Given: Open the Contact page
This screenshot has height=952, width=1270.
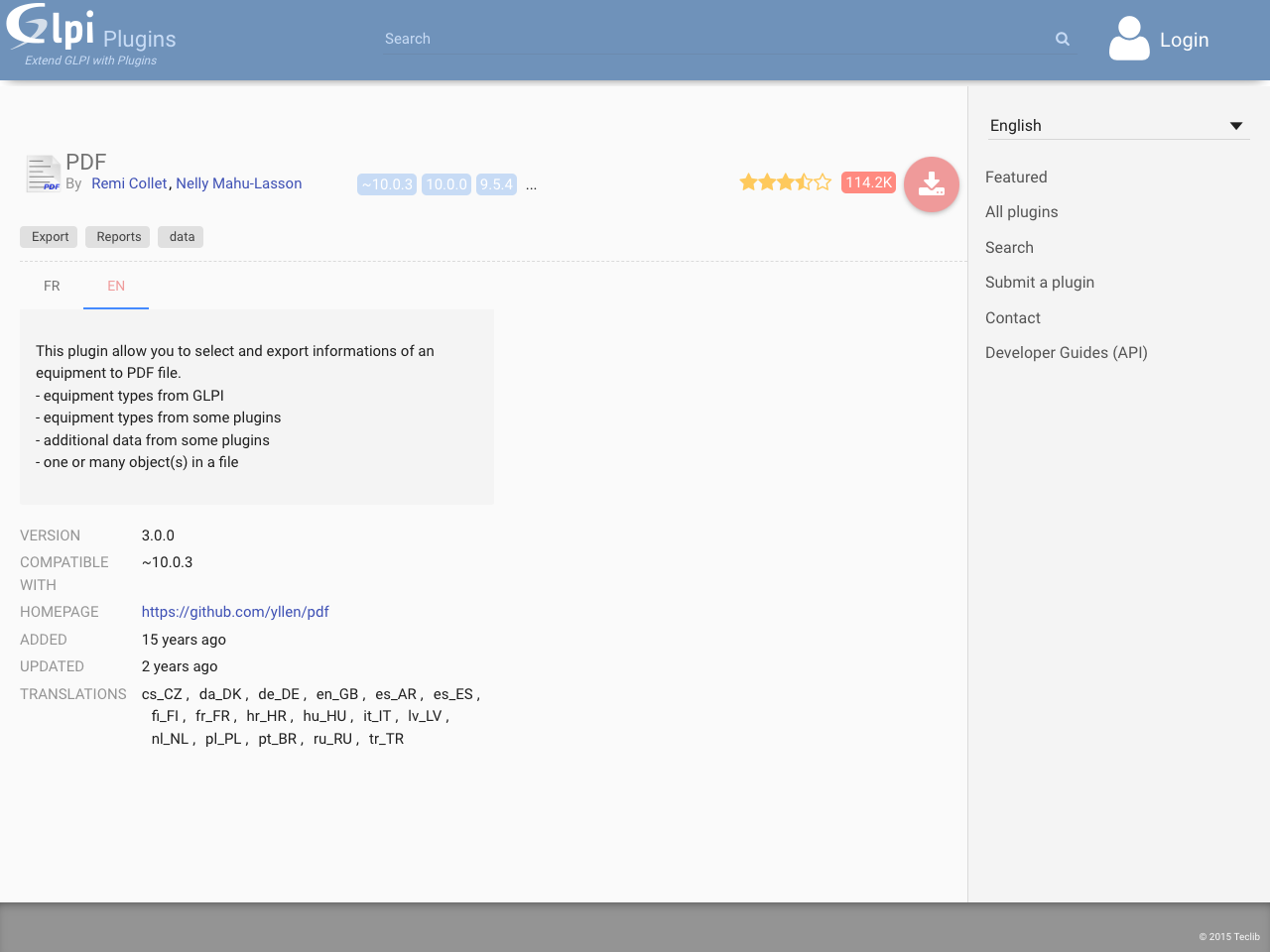Looking at the screenshot, I should tap(1013, 318).
